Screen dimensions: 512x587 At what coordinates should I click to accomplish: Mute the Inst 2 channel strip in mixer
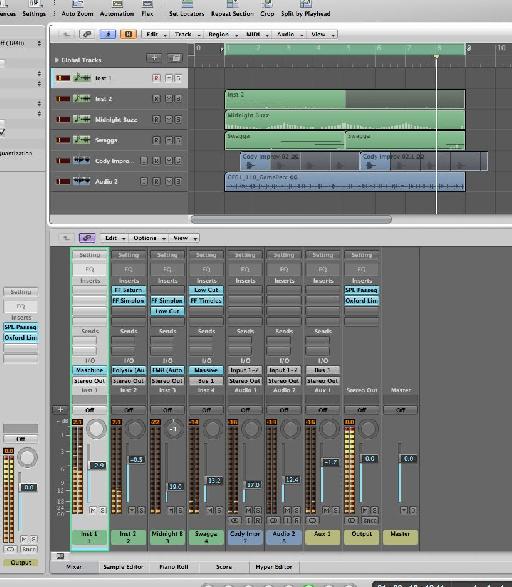click(x=132, y=510)
